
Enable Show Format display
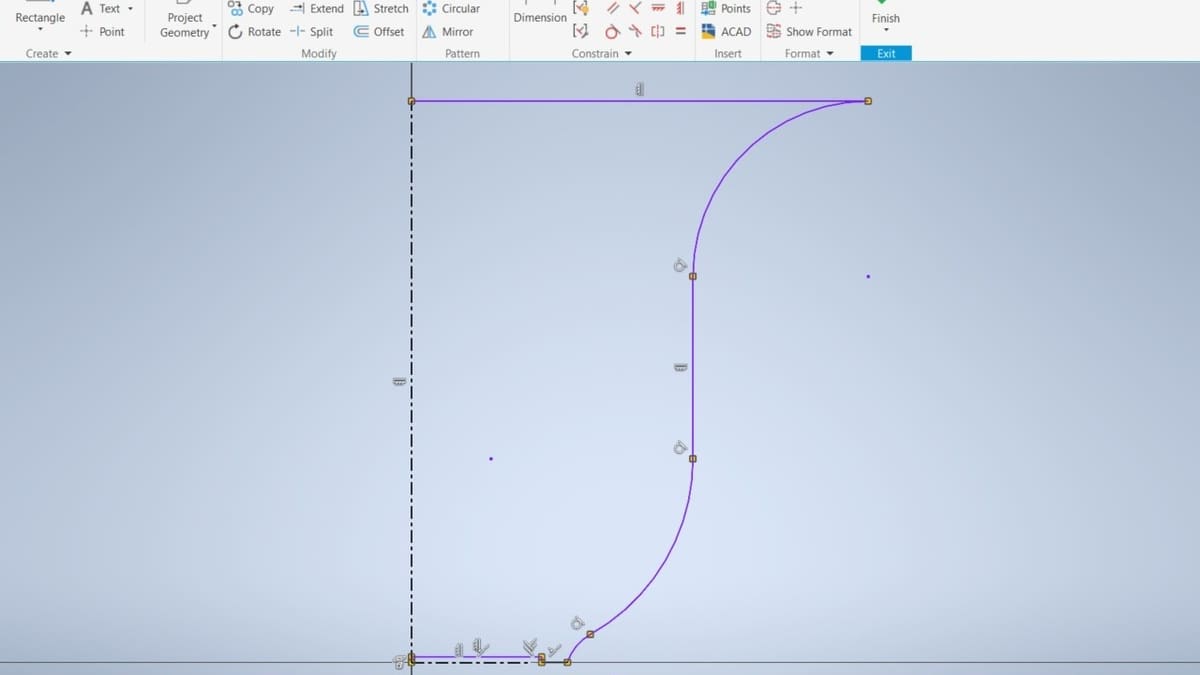pyautogui.click(x=810, y=31)
